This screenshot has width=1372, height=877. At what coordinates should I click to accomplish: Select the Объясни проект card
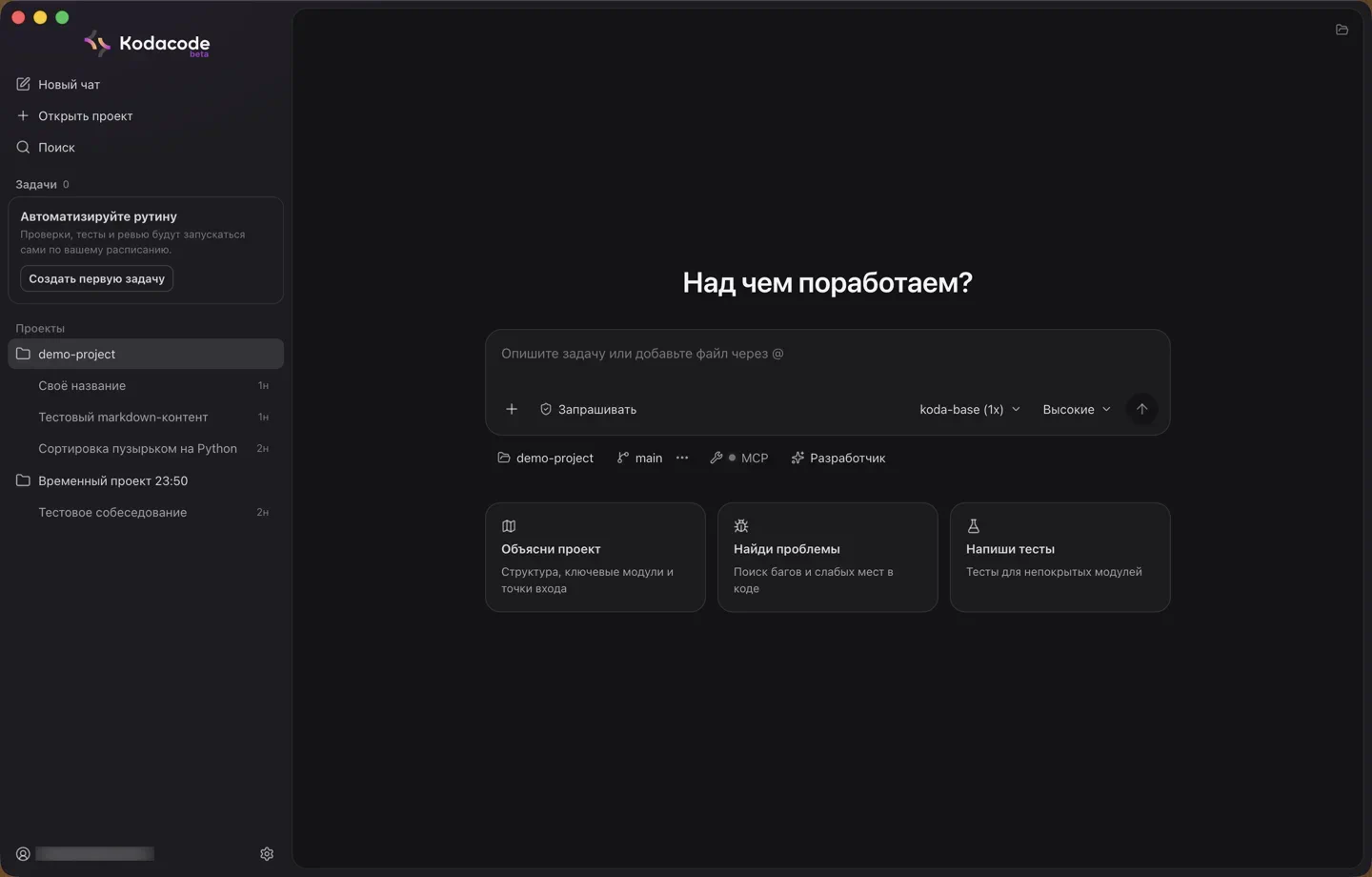(x=595, y=557)
